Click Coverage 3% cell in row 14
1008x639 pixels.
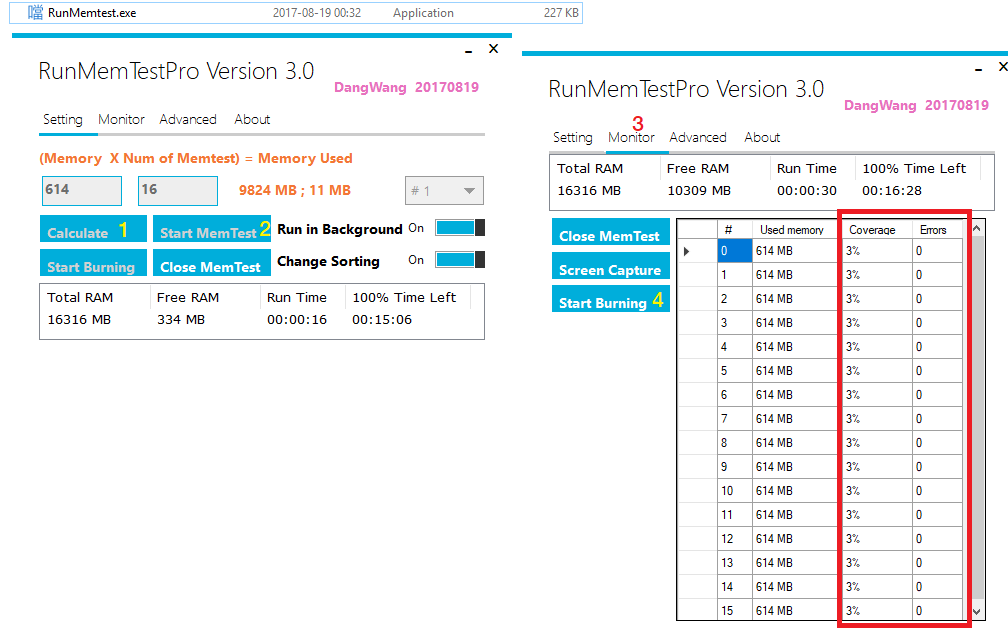pyautogui.click(x=876, y=586)
